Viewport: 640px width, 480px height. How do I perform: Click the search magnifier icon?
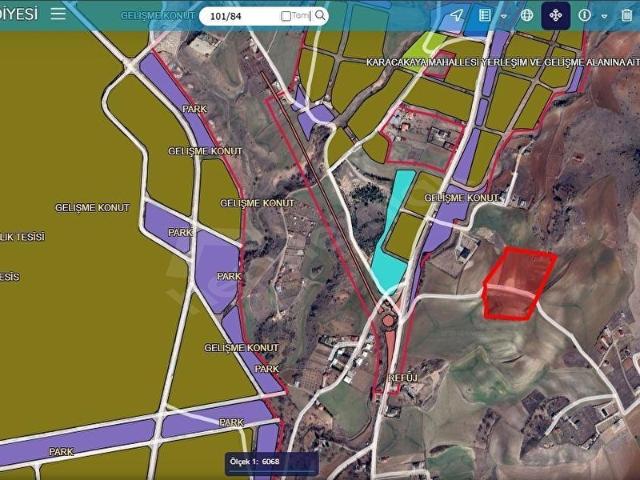click(320, 16)
